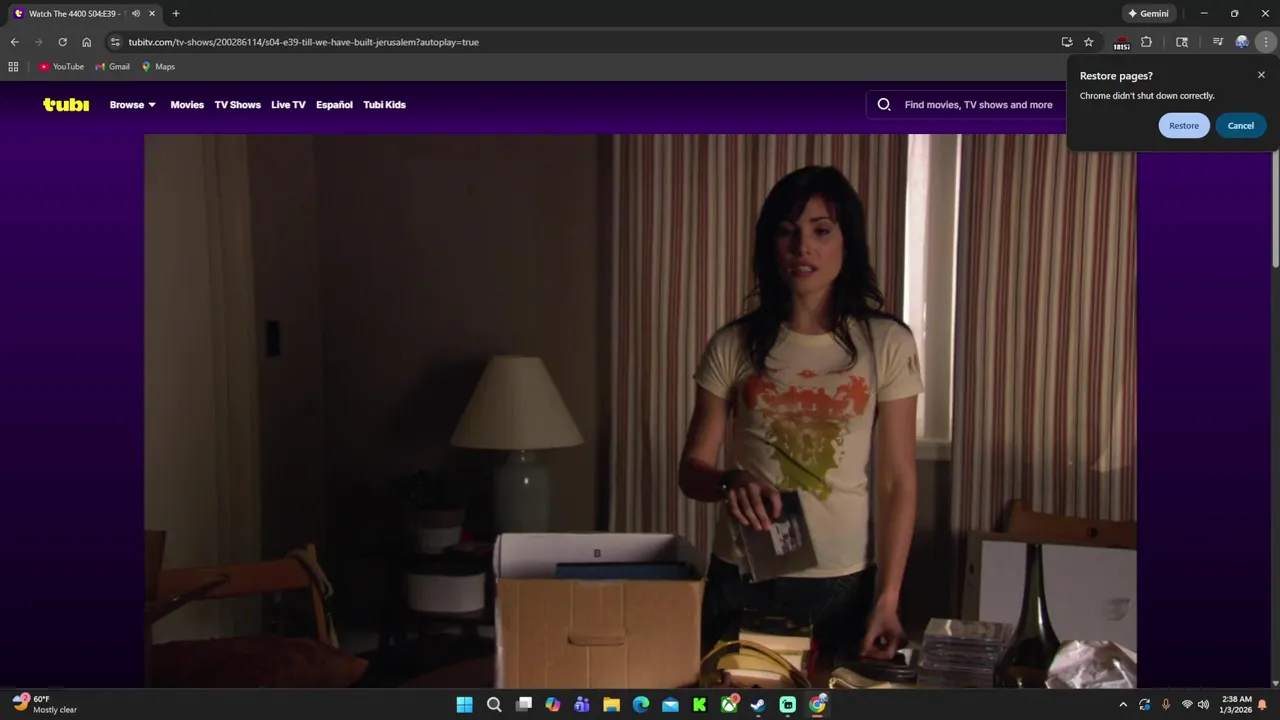Open the Gemini assistant button
The image size is (1280, 720).
[1148, 13]
